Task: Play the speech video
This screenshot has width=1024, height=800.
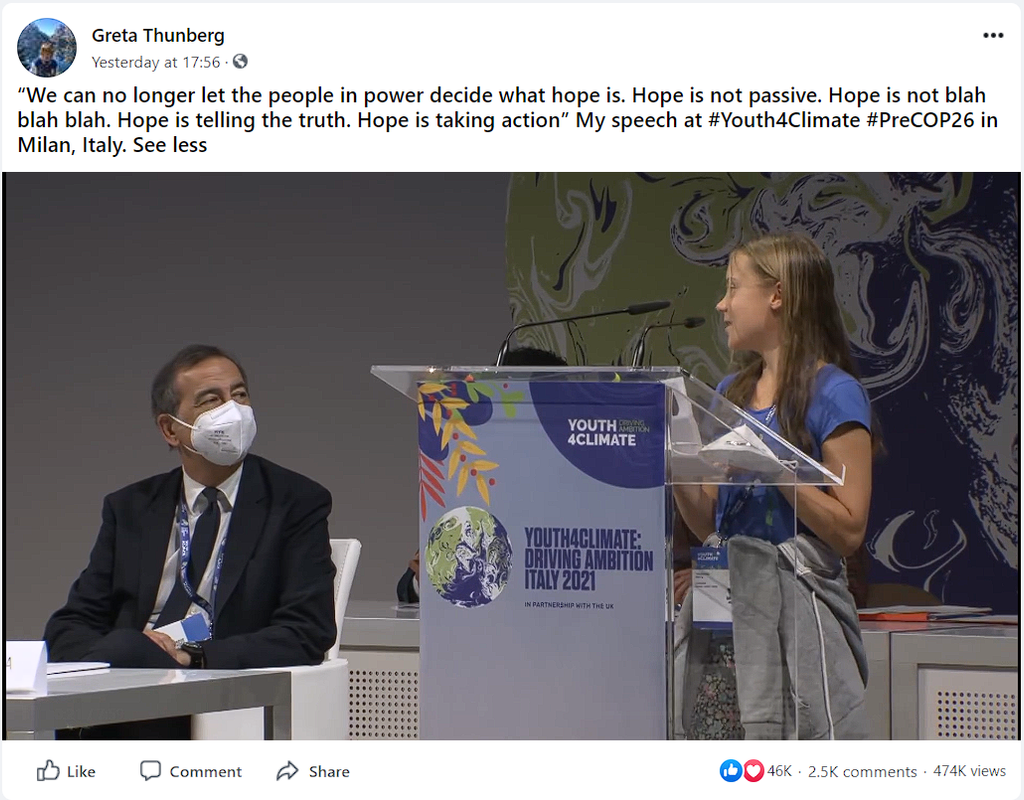Action: click(512, 456)
